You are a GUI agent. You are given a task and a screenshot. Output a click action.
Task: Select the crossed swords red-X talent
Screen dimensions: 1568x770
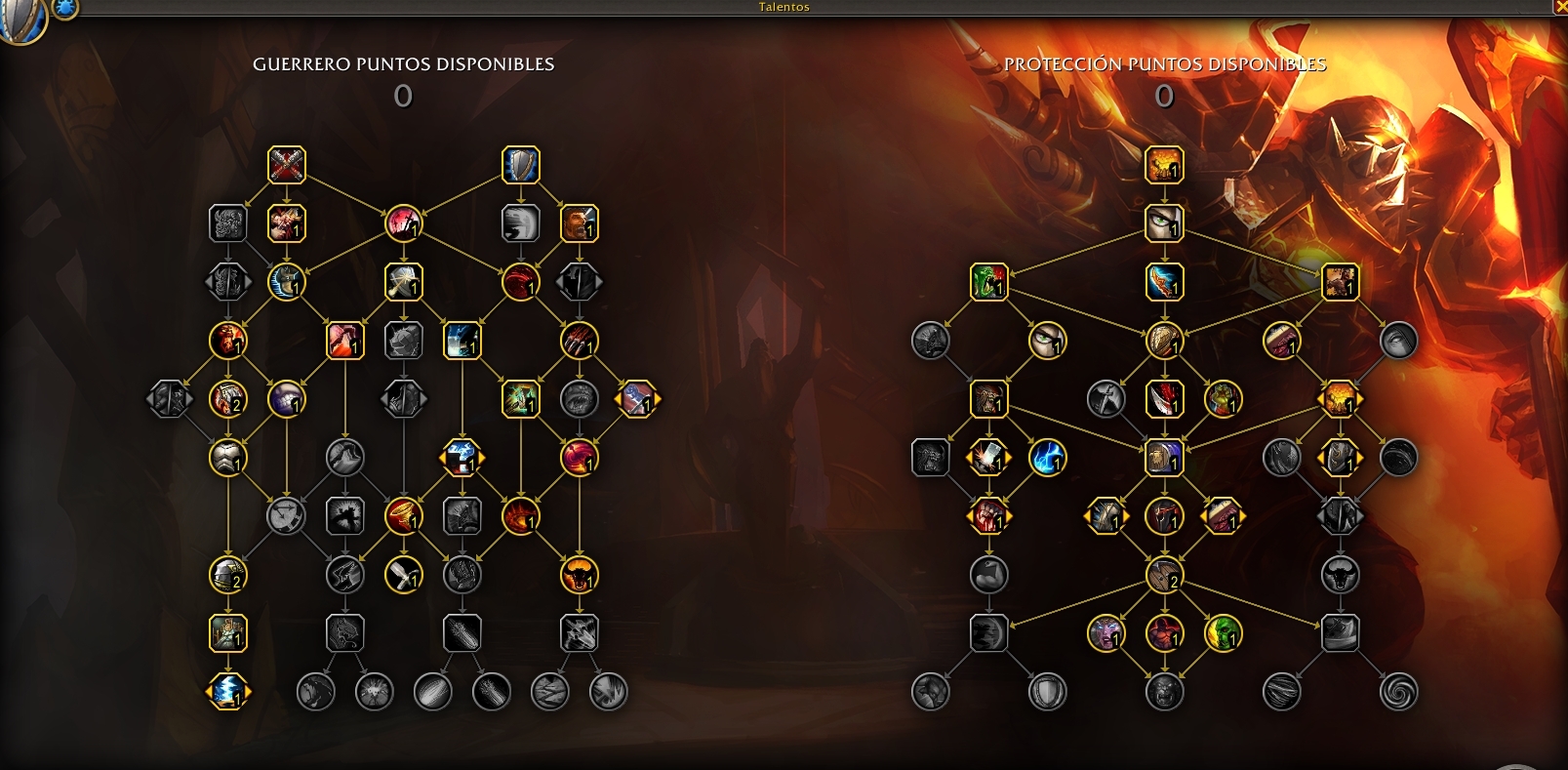coord(287,165)
